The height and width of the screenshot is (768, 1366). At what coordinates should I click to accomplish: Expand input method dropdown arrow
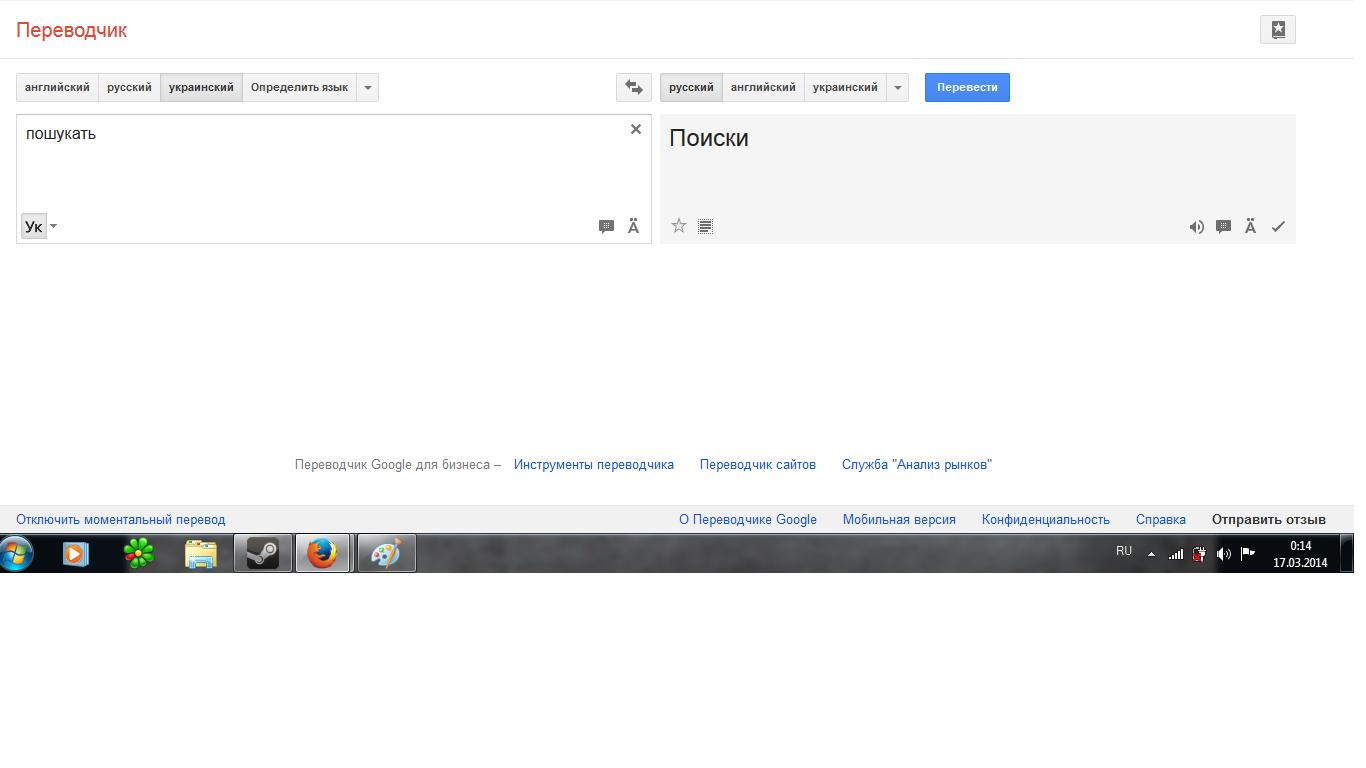click(54, 227)
